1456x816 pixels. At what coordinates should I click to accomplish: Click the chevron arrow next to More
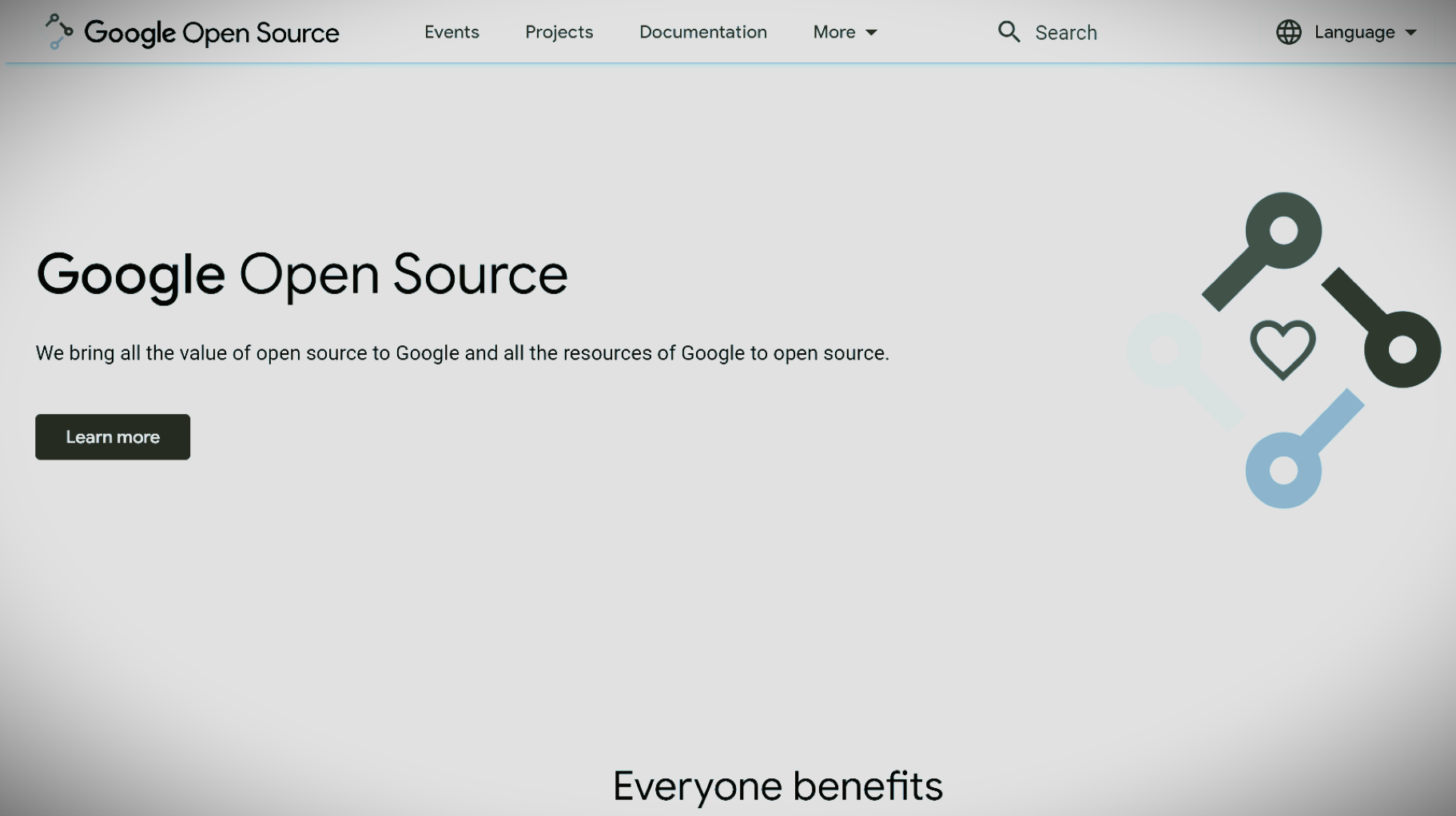click(872, 33)
